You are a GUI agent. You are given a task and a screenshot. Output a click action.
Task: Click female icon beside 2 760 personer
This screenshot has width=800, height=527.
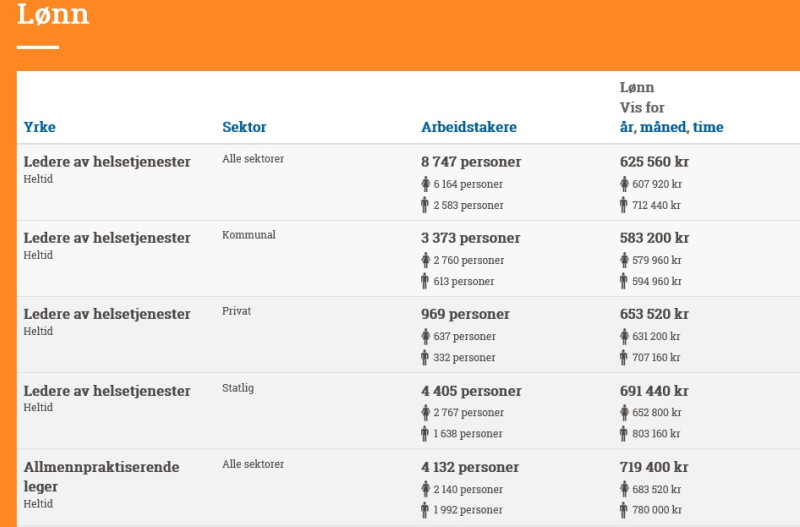coord(426,260)
